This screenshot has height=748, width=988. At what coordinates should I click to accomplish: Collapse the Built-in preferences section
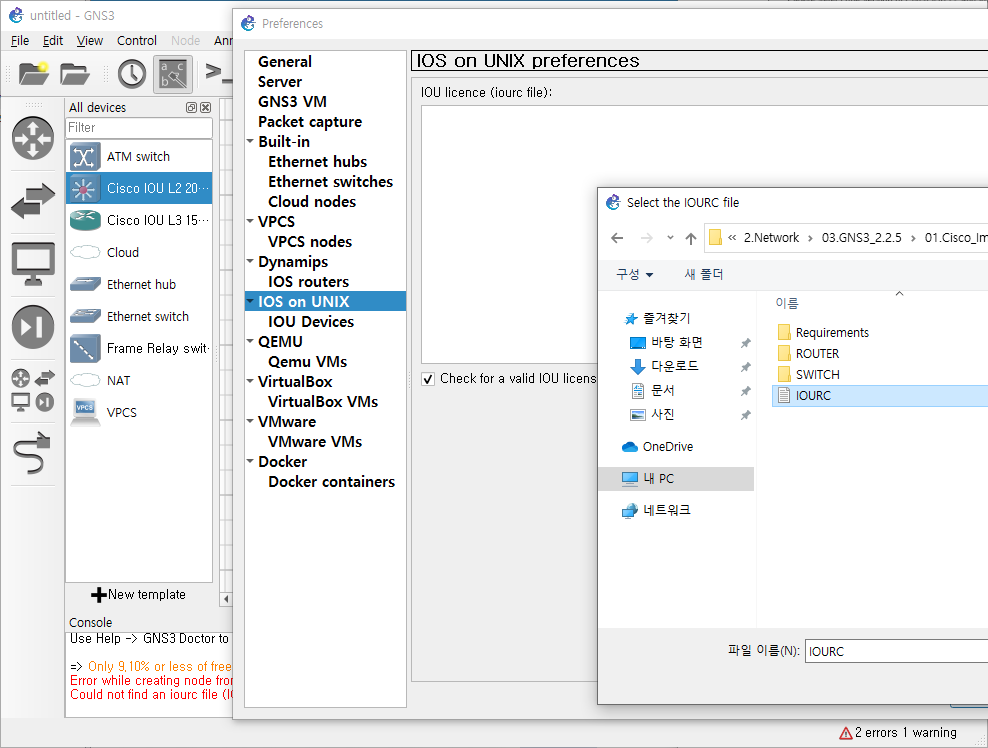(251, 141)
